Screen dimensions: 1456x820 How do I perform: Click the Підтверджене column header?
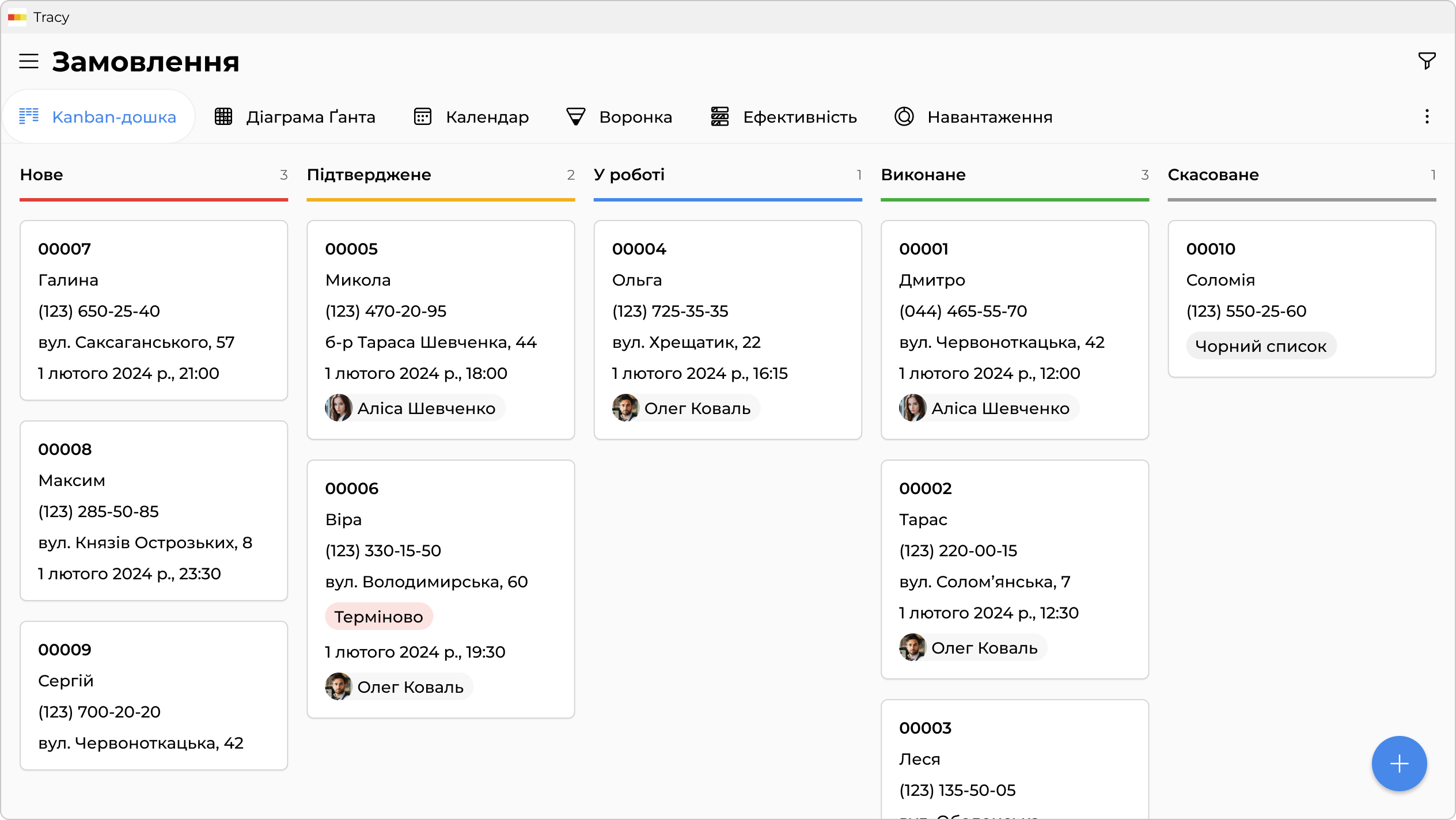pos(369,175)
